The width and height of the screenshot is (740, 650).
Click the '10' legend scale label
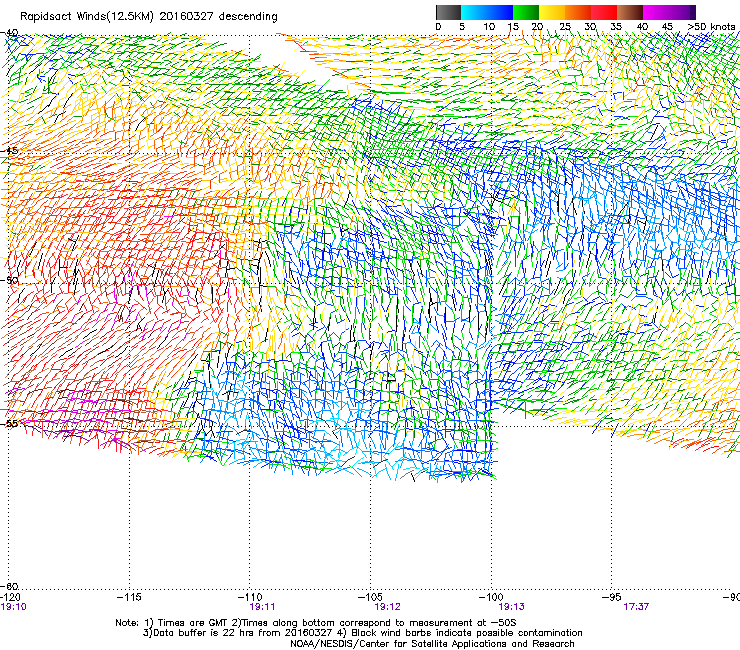coord(489,27)
